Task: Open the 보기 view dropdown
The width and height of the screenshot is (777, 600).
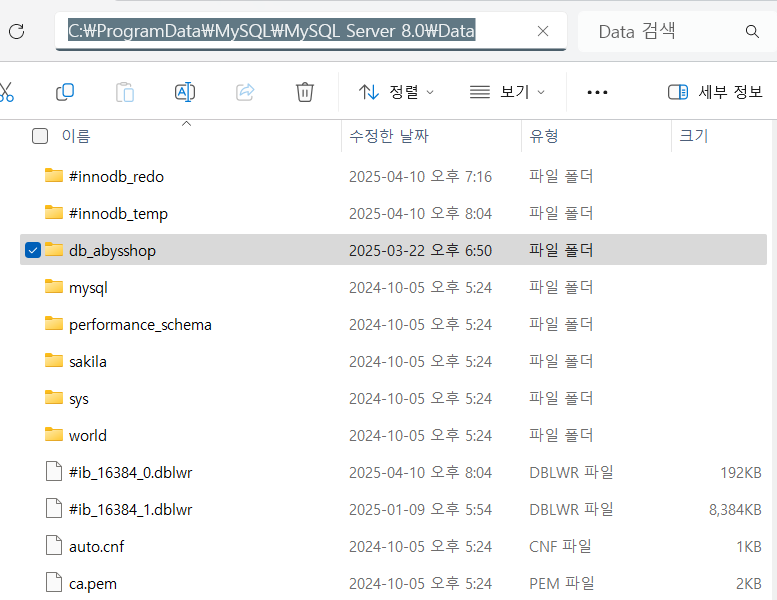Action: tap(507, 92)
